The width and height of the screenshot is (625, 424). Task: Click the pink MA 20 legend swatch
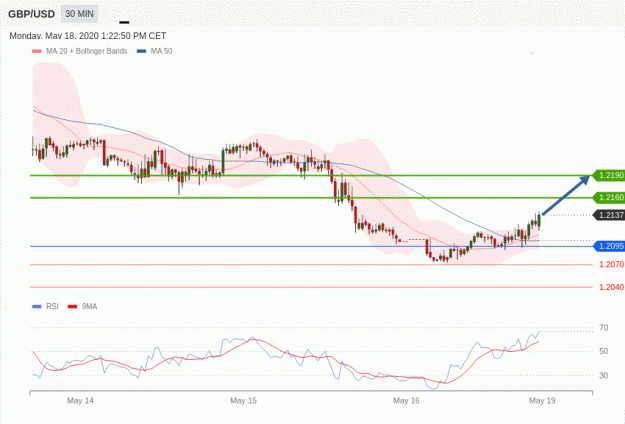37,51
